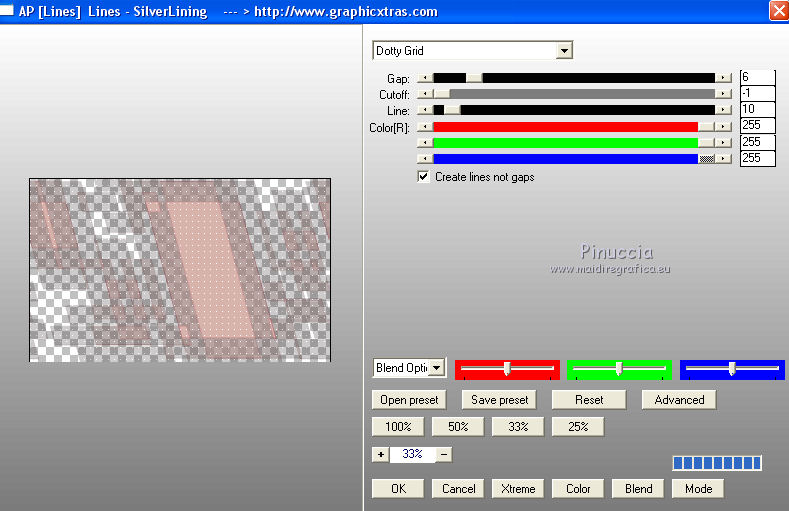This screenshot has height=511, width=789.
Task: Click blue color slider right arrow
Action: [723, 159]
